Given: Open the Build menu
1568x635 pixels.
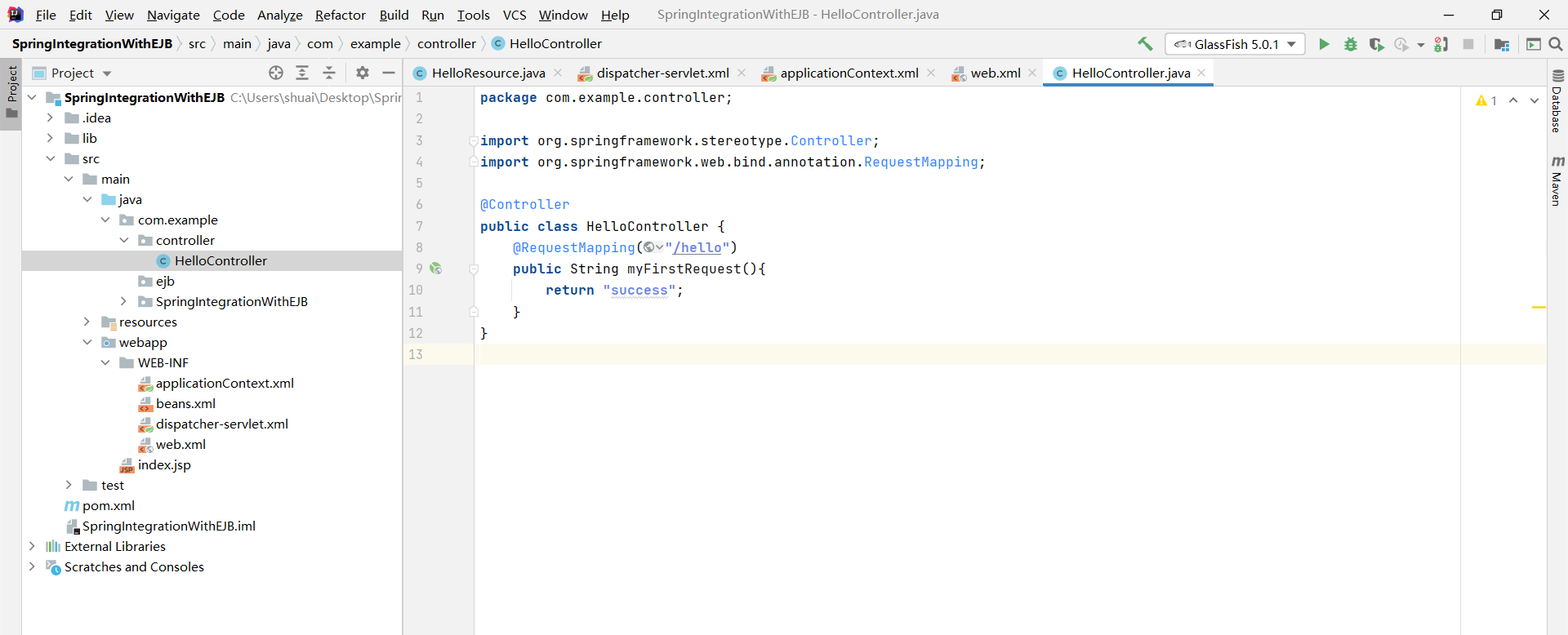Looking at the screenshot, I should pos(394,15).
